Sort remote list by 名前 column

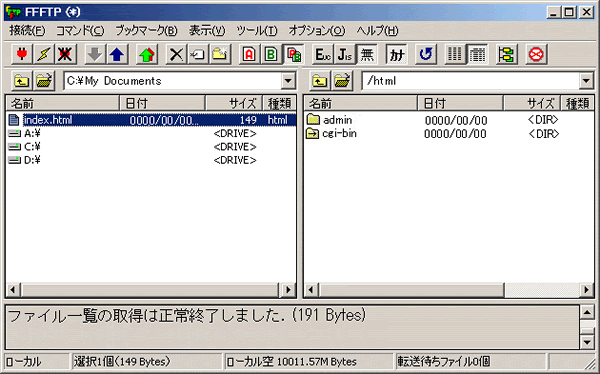360,103
